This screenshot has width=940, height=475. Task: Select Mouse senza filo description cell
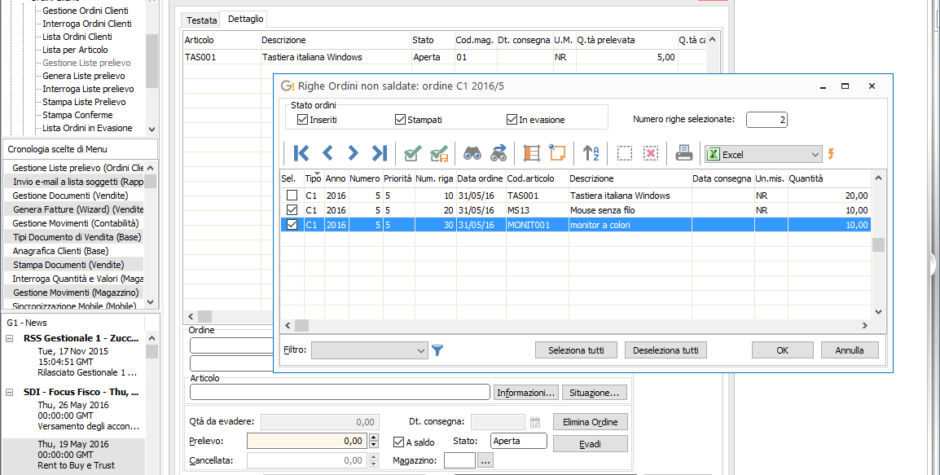[630, 211]
